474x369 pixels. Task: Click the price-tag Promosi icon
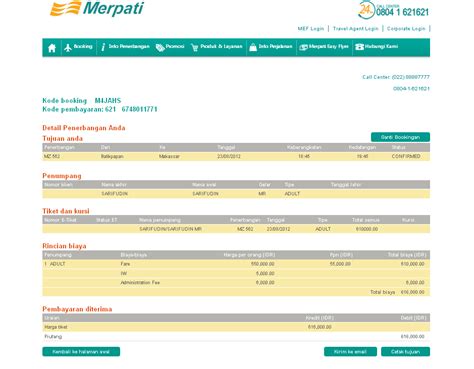(x=160, y=48)
